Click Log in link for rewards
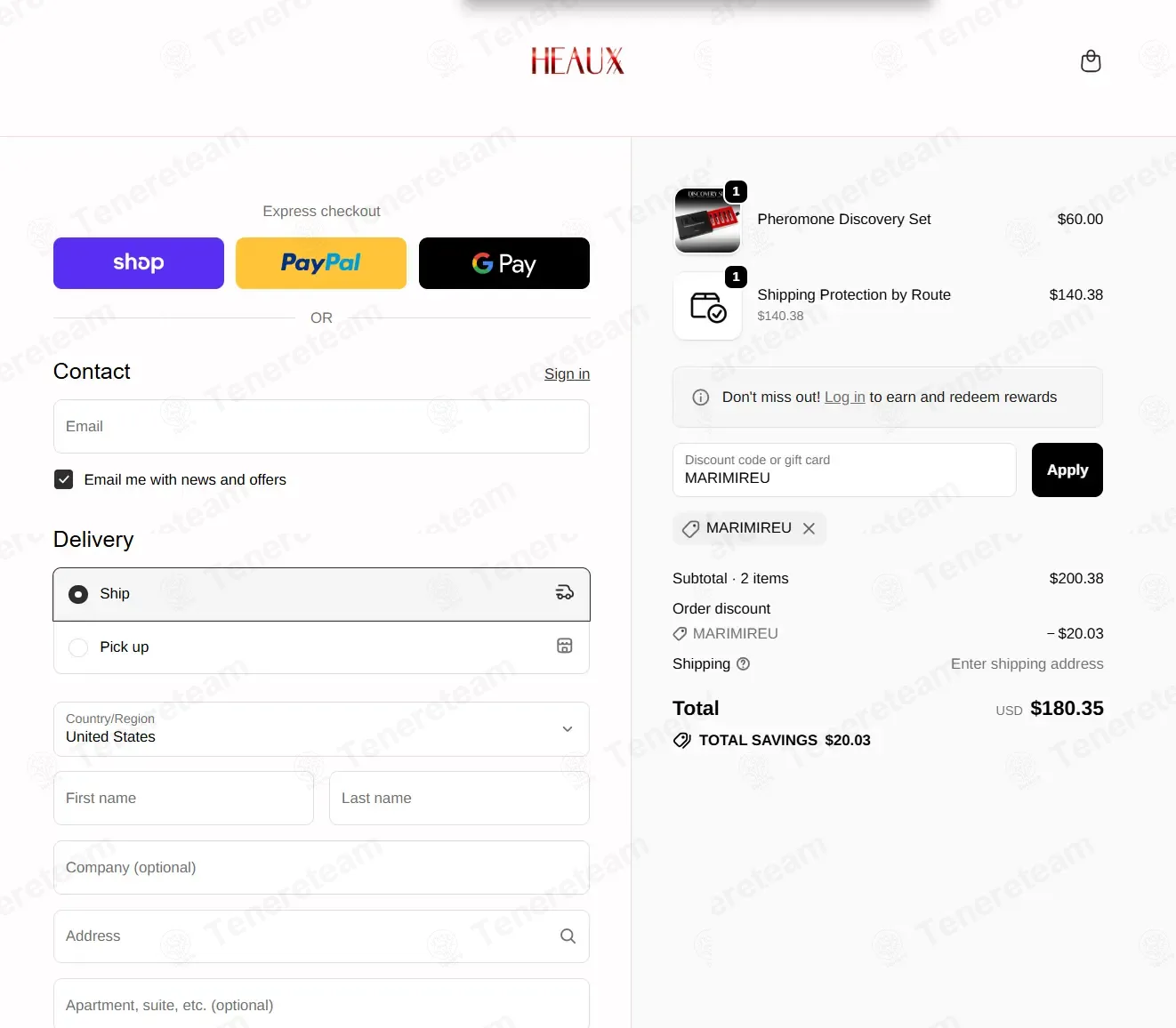 (x=844, y=398)
